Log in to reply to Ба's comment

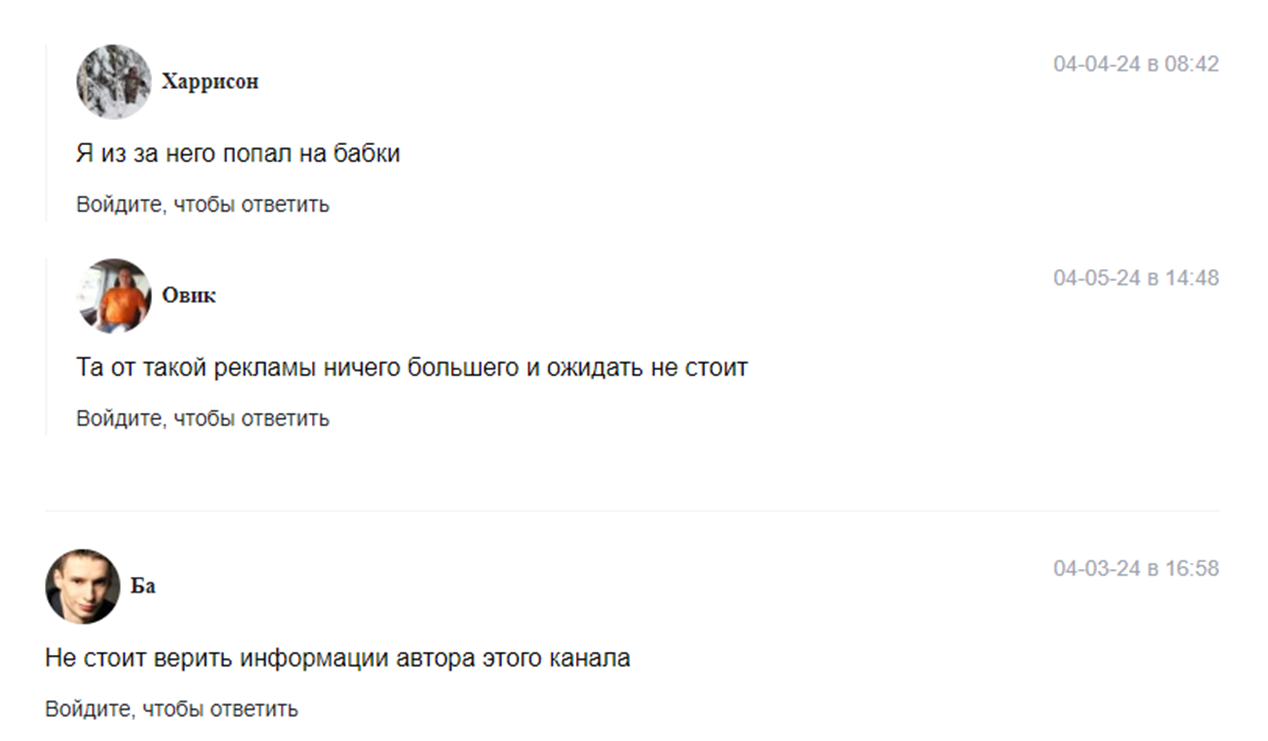pyautogui.click(x=171, y=710)
